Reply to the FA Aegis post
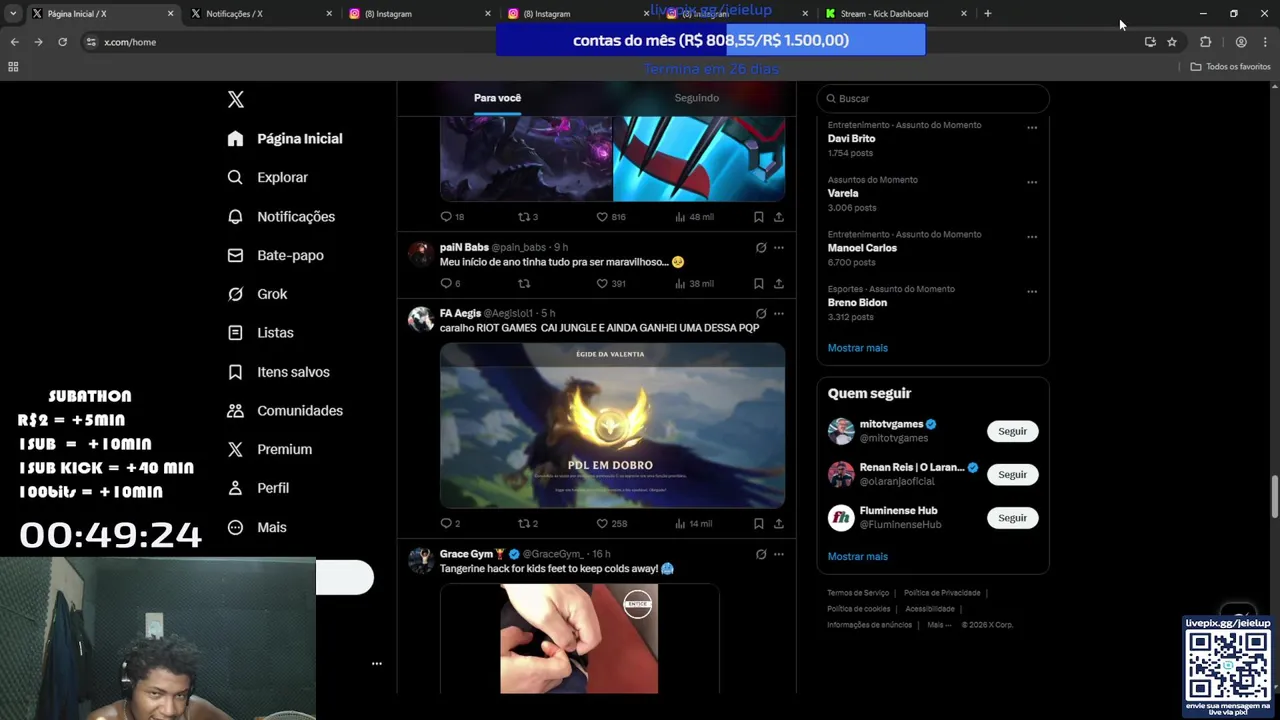Viewport: 1280px width, 720px height. click(446, 523)
